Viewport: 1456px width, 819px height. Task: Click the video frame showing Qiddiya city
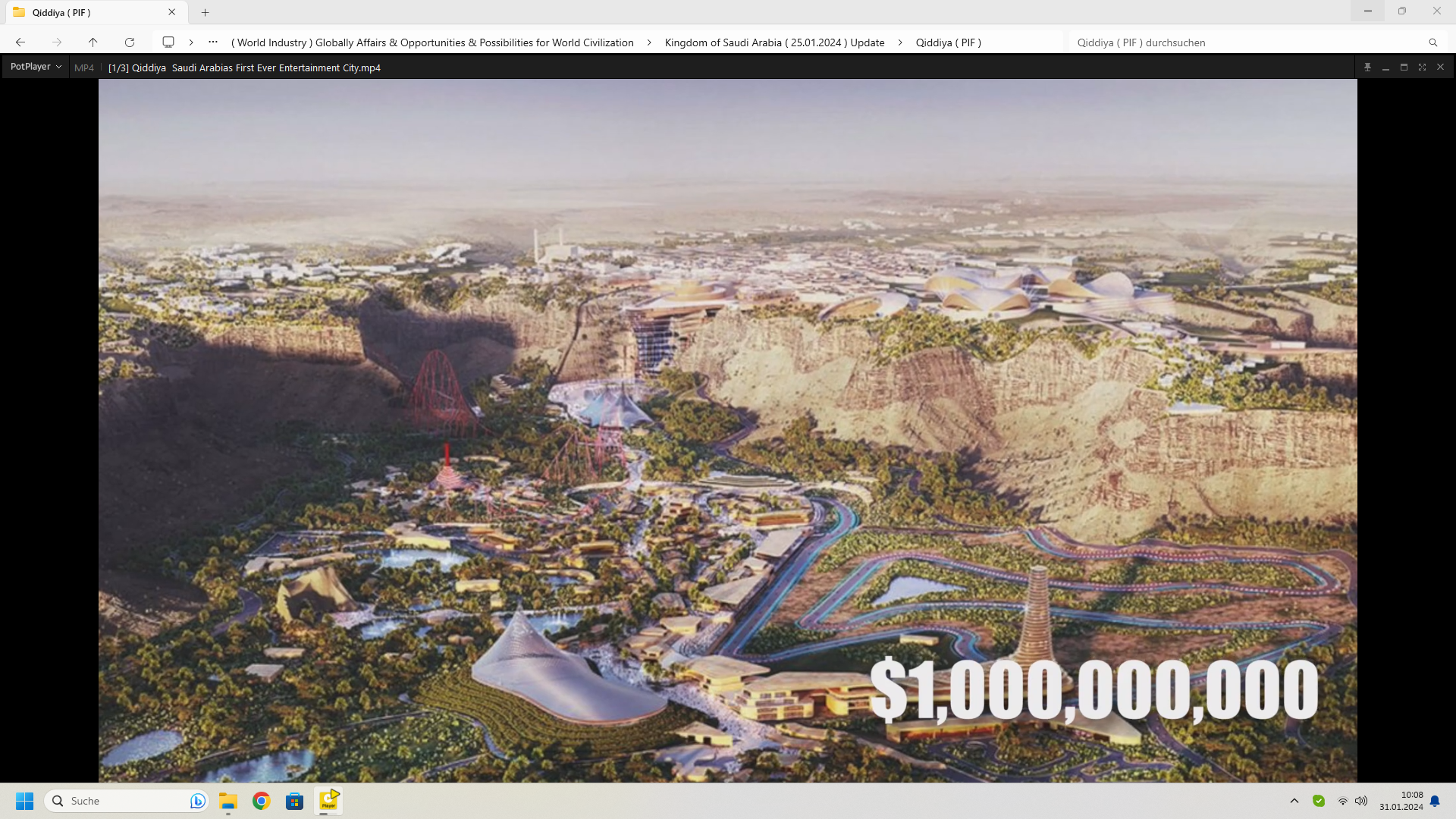tap(727, 431)
